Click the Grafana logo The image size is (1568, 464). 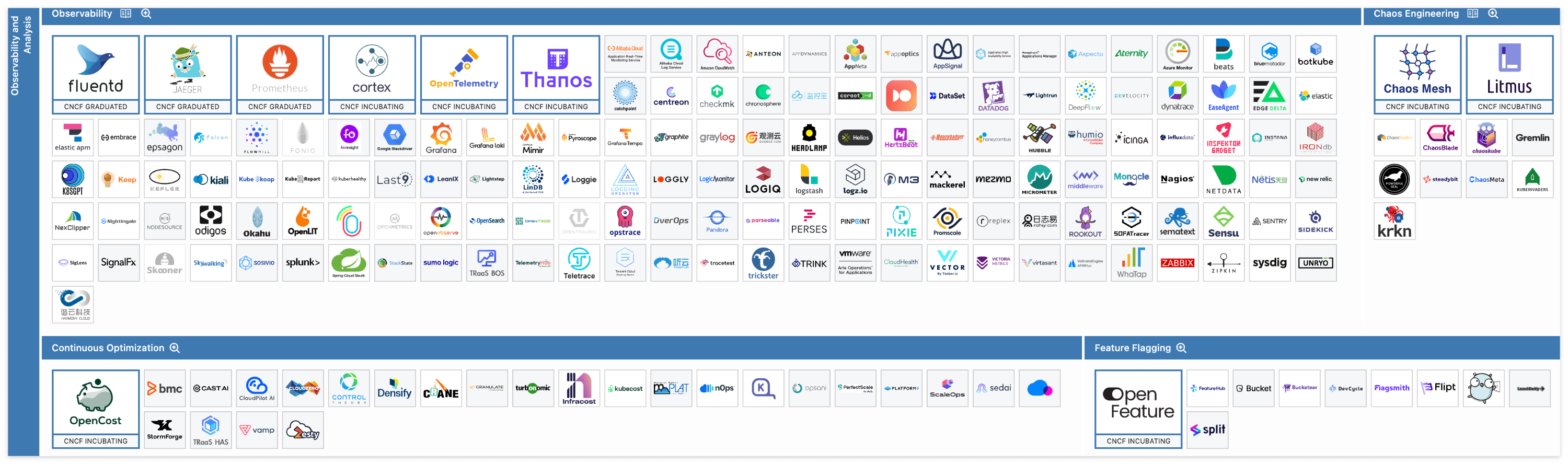coord(441,137)
